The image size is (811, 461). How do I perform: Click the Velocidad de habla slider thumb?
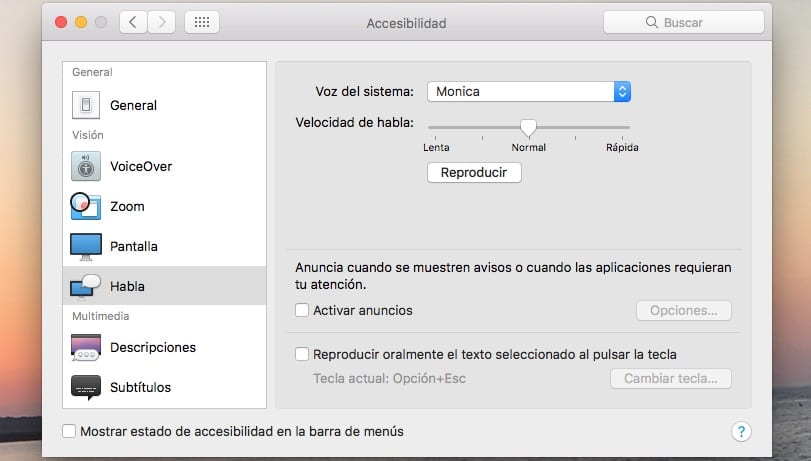click(528, 127)
